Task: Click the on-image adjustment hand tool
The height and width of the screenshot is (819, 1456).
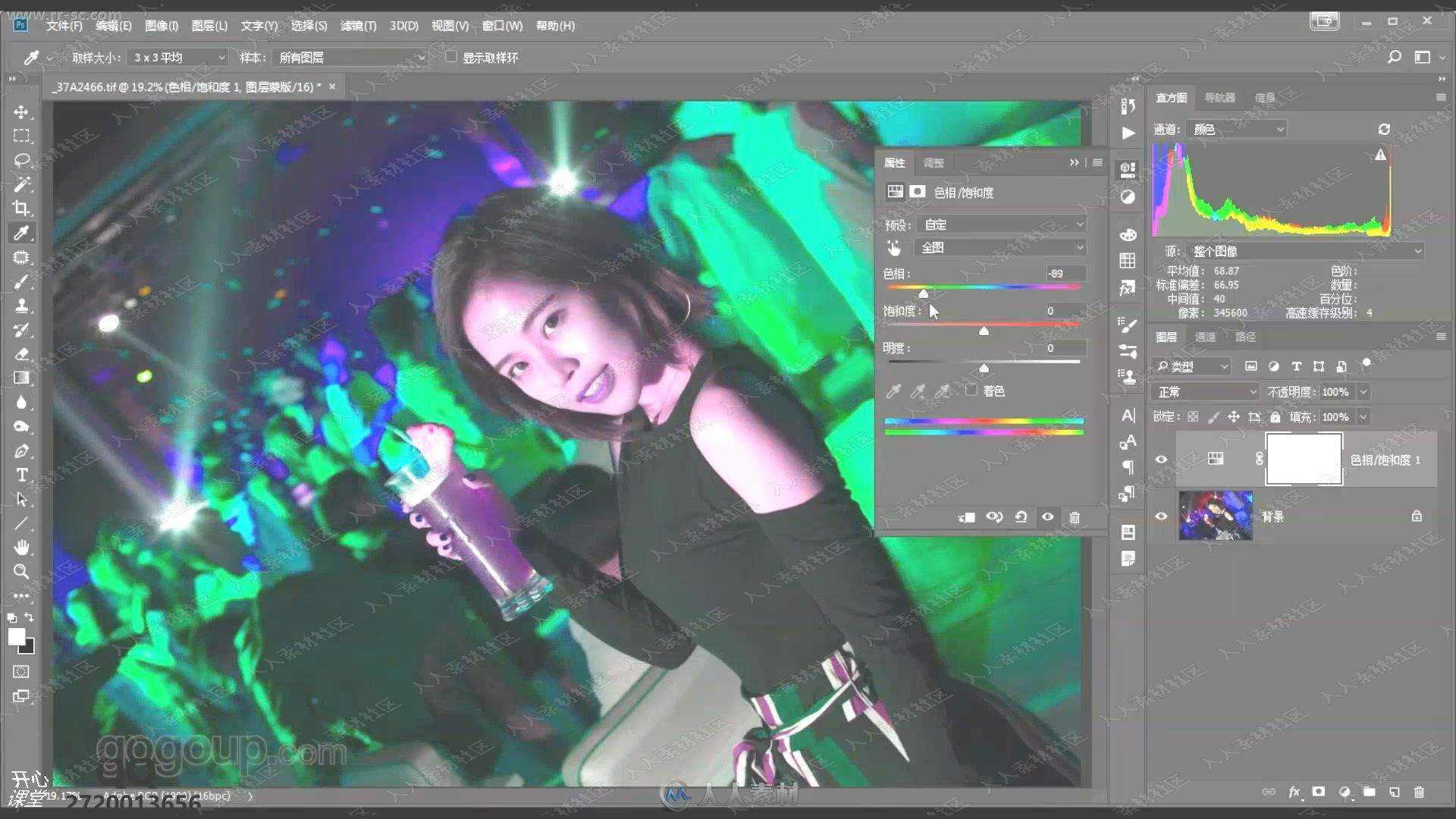Action: click(894, 248)
